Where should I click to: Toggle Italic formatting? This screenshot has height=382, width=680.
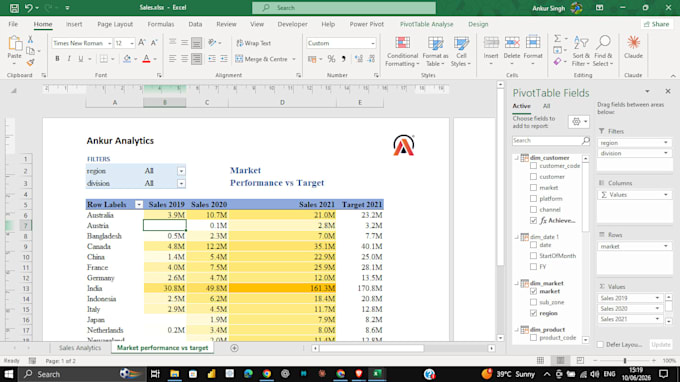69,59
